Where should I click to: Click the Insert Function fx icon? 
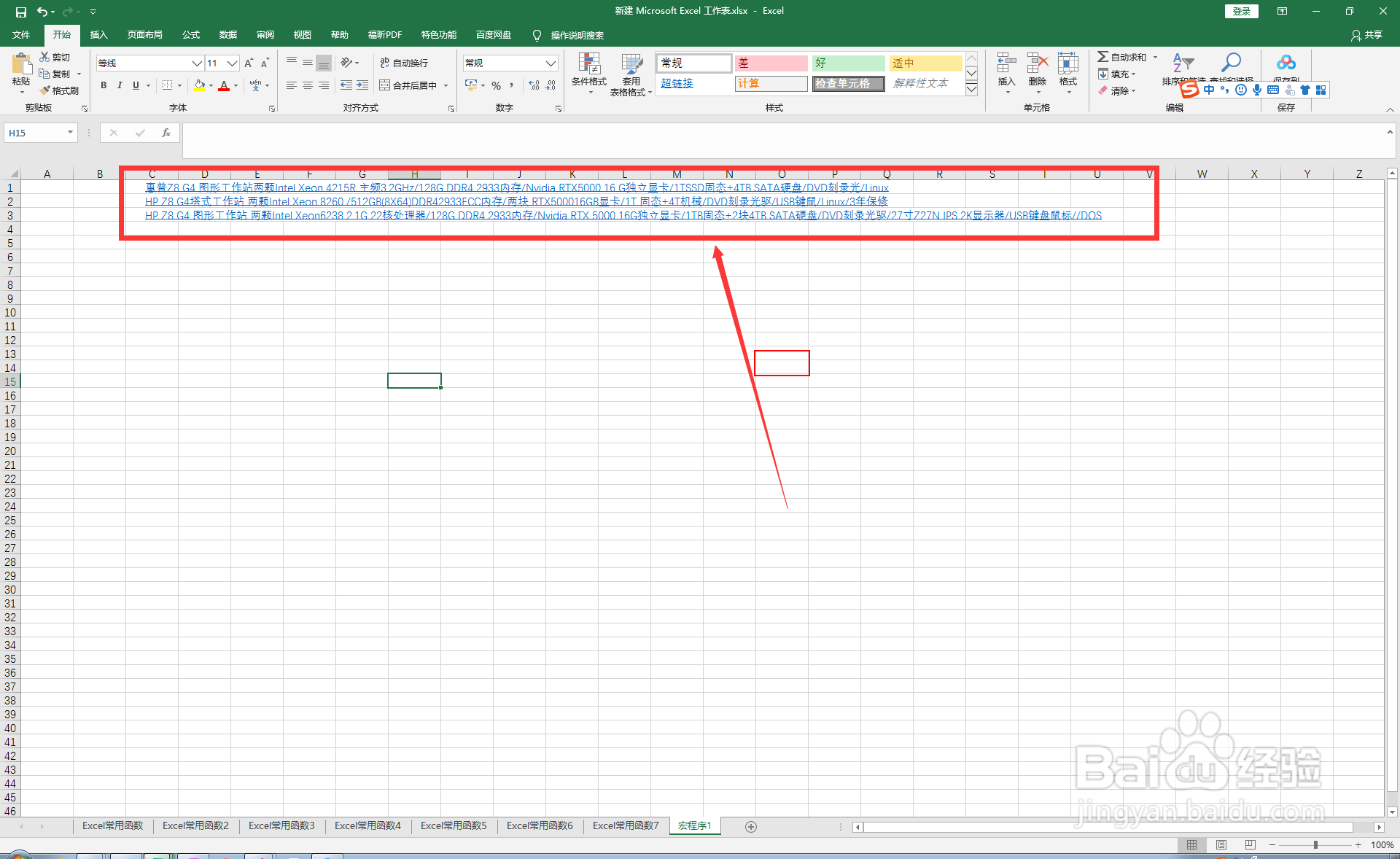point(166,133)
